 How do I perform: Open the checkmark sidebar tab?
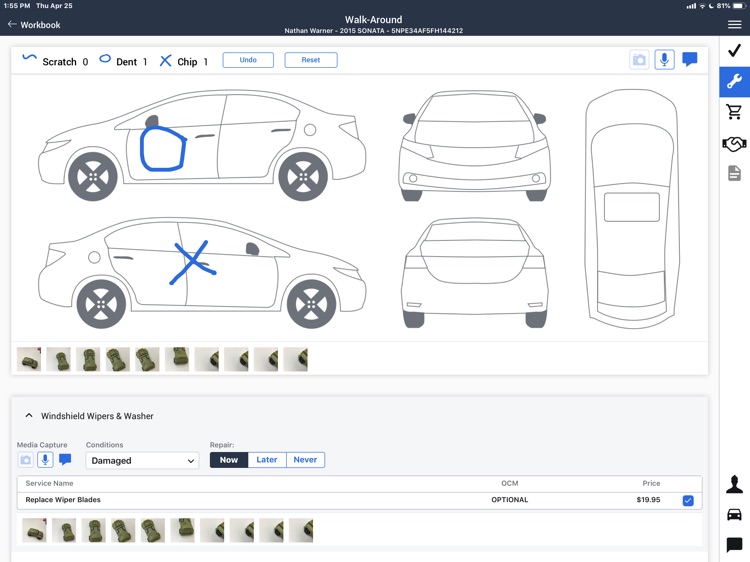click(x=735, y=50)
